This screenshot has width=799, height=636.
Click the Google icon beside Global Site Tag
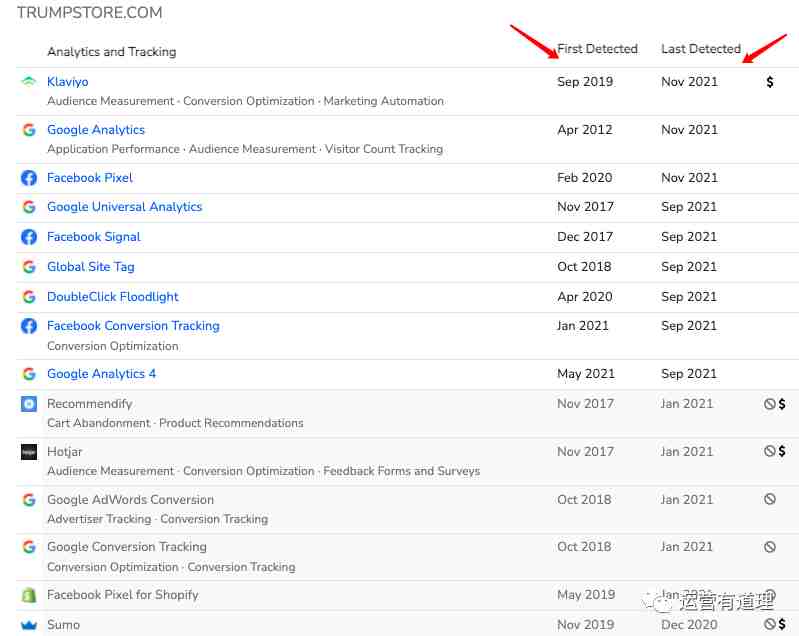pos(29,267)
